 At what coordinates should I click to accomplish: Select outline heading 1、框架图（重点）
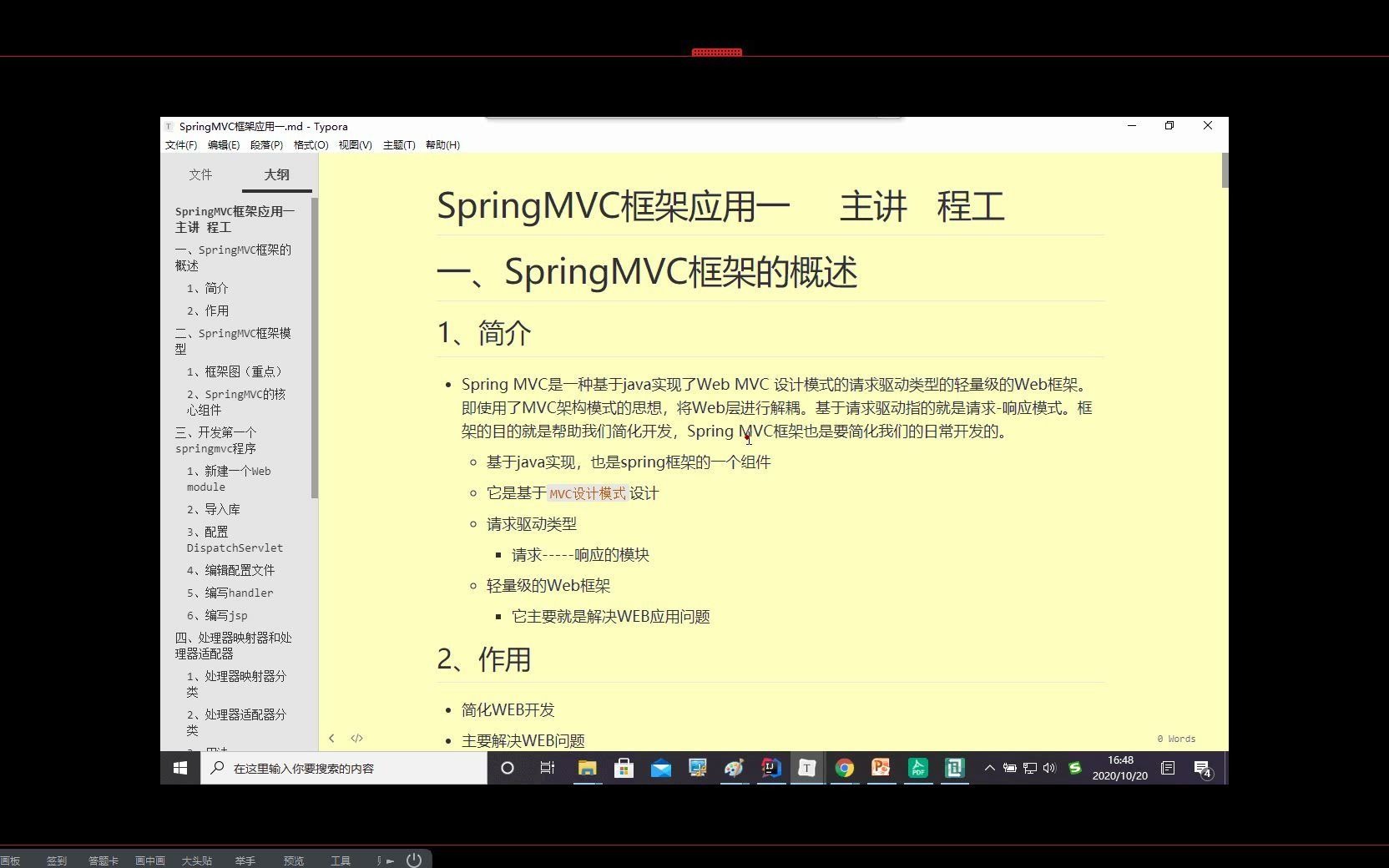pos(236,371)
